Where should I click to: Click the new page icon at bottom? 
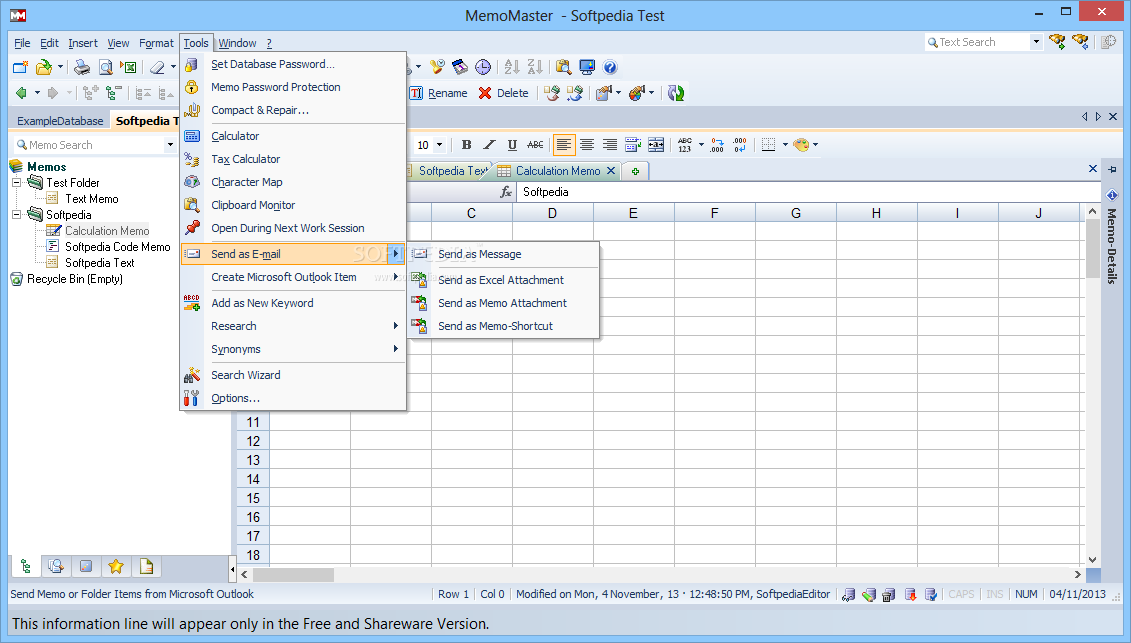click(146, 567)
